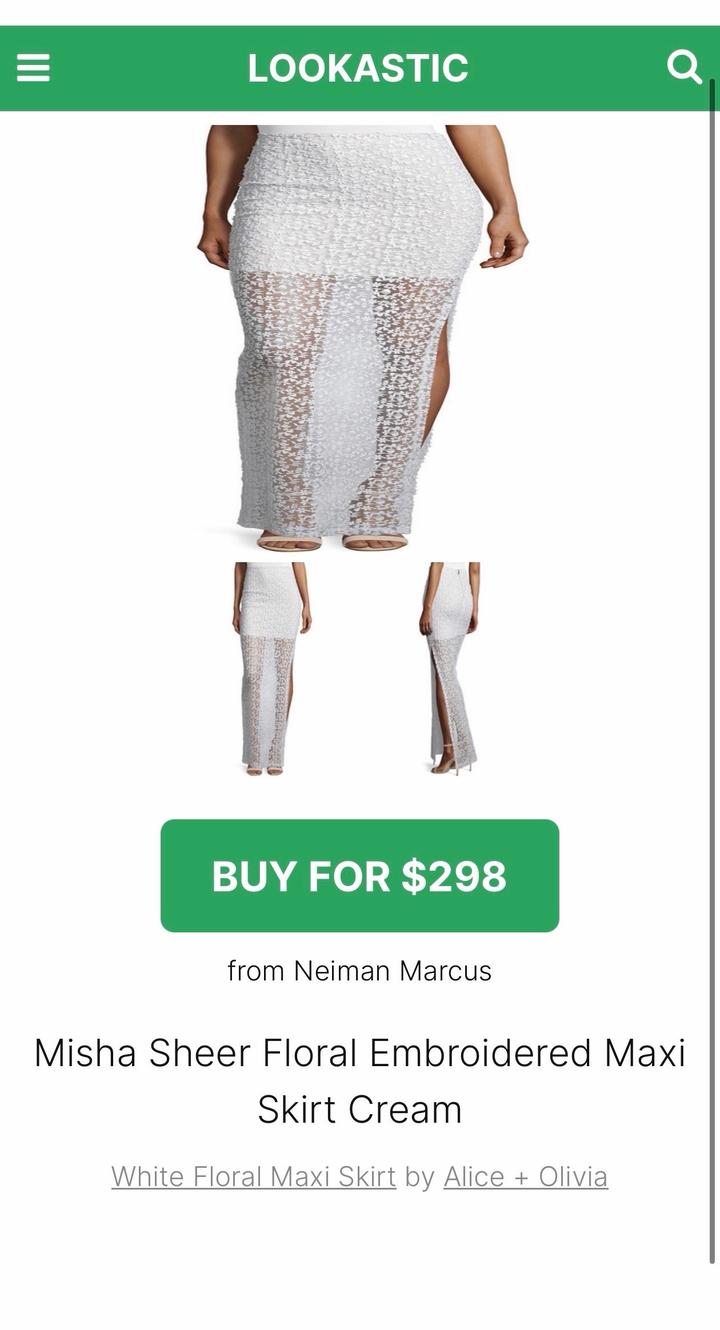This screenshot has width=720, height=1330.
Task: Click the vertical scrollbar on the right edge
Action: (x=712, y=670)
